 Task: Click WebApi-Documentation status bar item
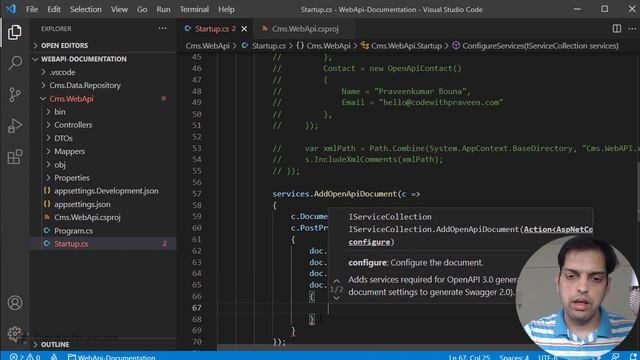tap(112, 357)
